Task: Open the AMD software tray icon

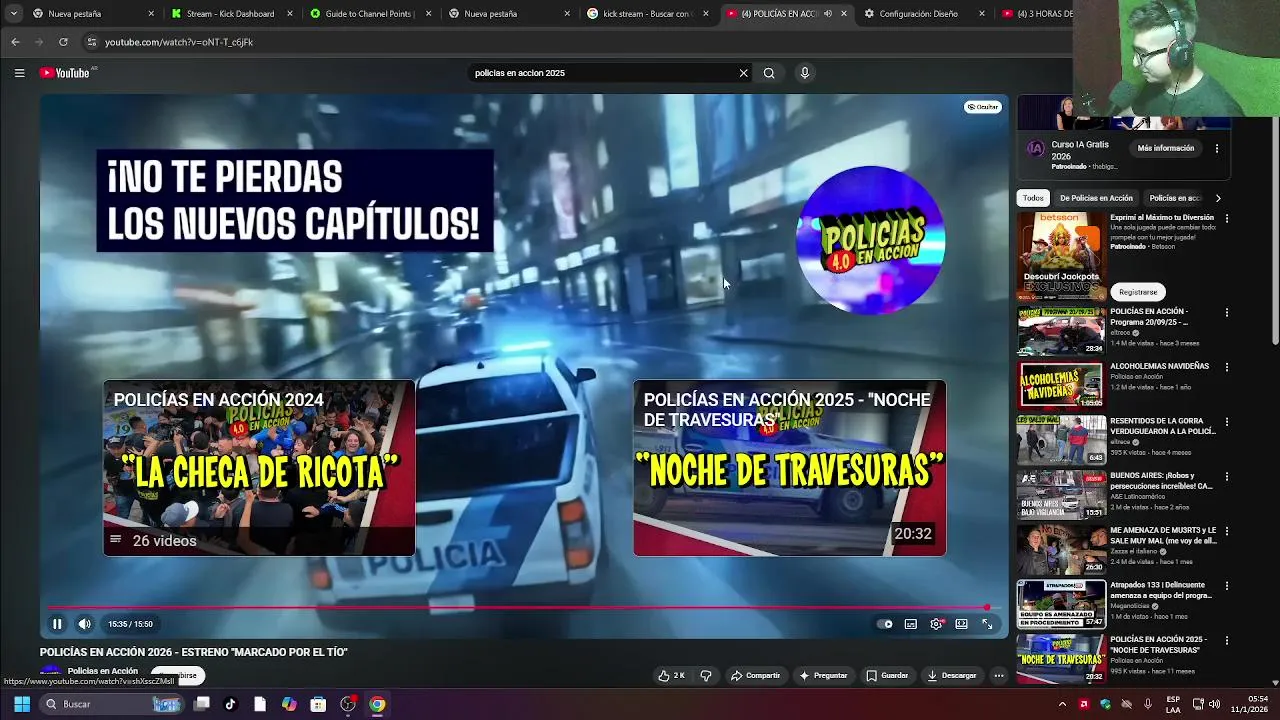Action: (x=1083, y=704)
